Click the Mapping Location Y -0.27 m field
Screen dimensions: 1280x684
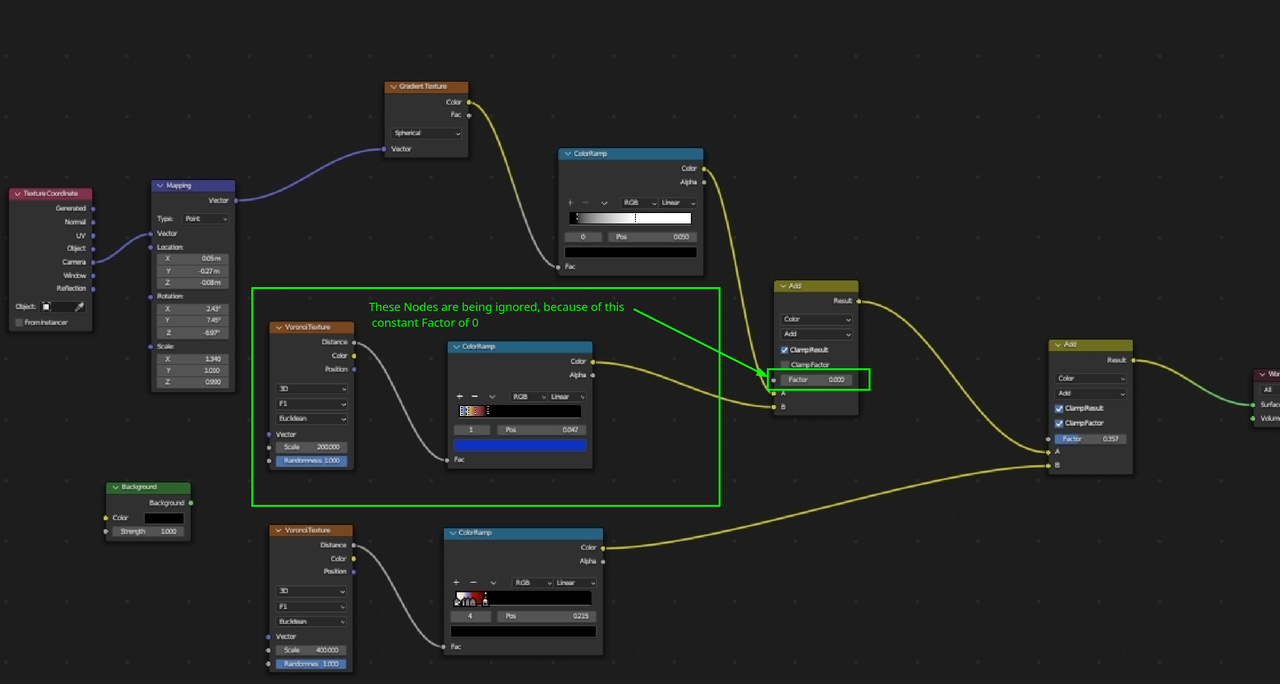[194, 271]
